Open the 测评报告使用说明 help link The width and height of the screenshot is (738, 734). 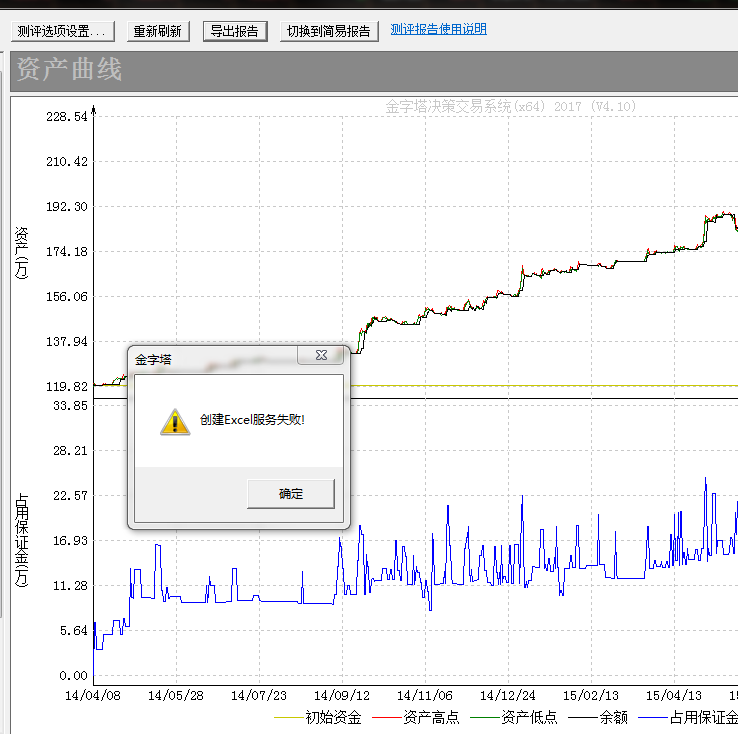438,29
